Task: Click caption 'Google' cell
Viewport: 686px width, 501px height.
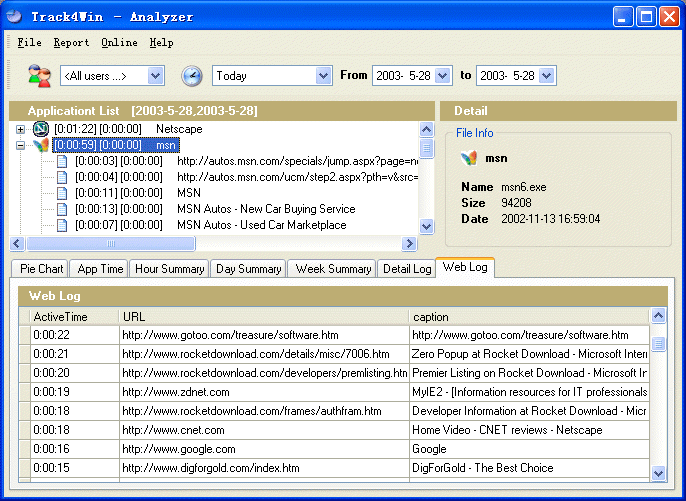Action: [529, 449]
